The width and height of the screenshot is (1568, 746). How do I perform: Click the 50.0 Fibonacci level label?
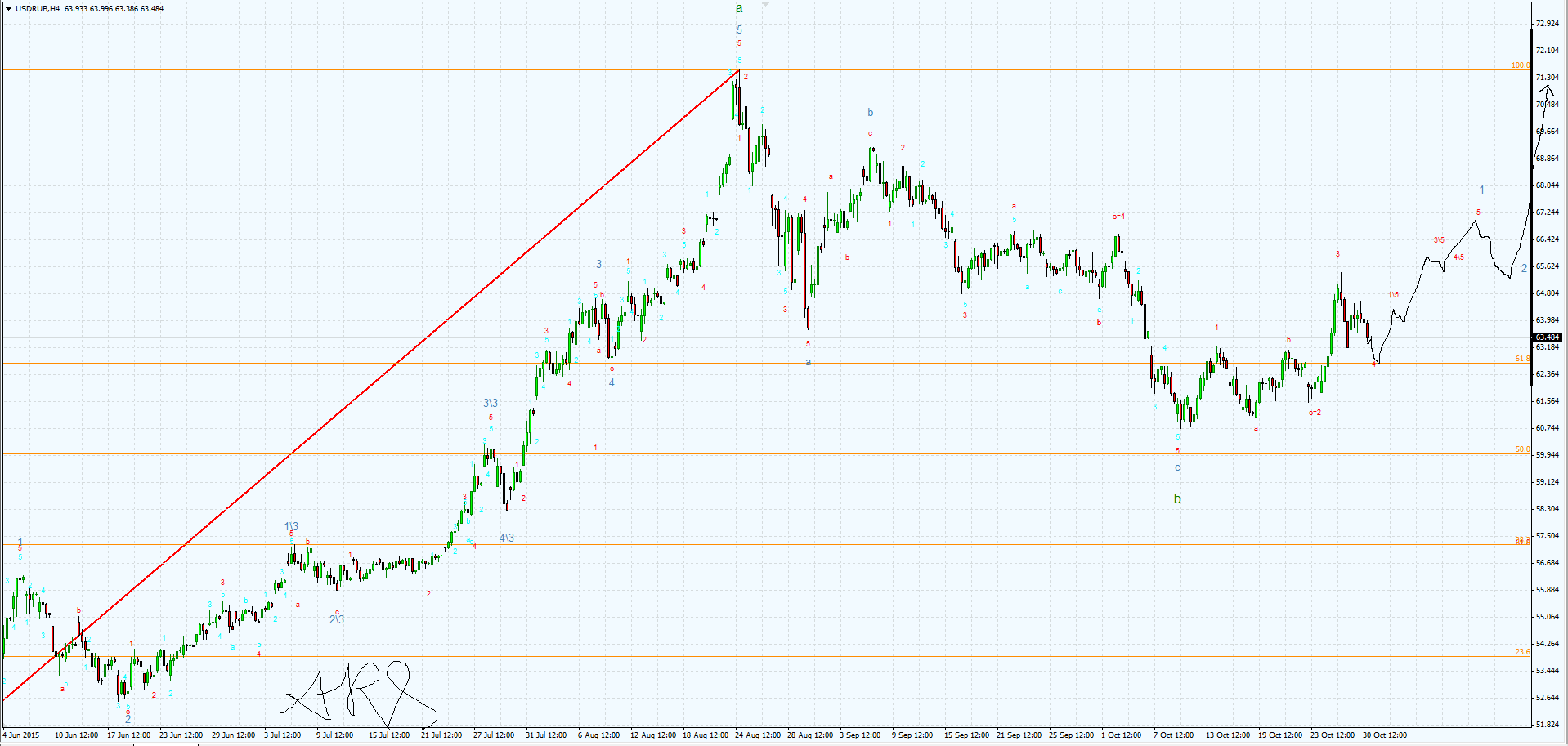[x=1522, y=449]
